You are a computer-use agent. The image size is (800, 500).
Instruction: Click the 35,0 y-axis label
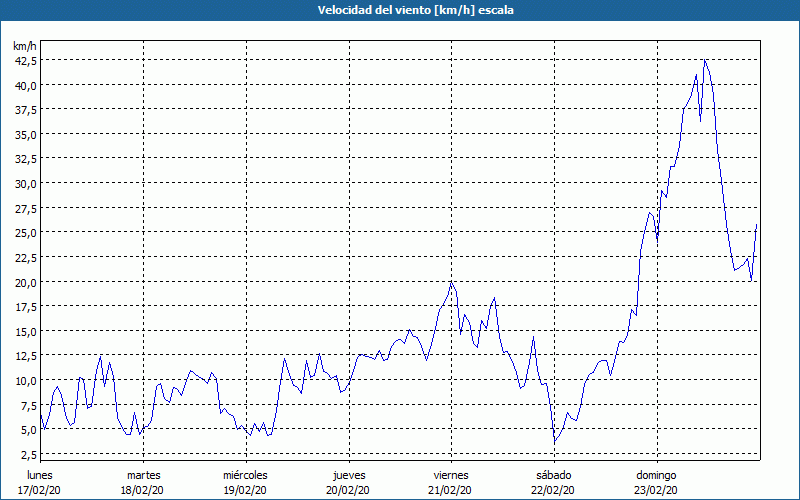click(26, 135)
